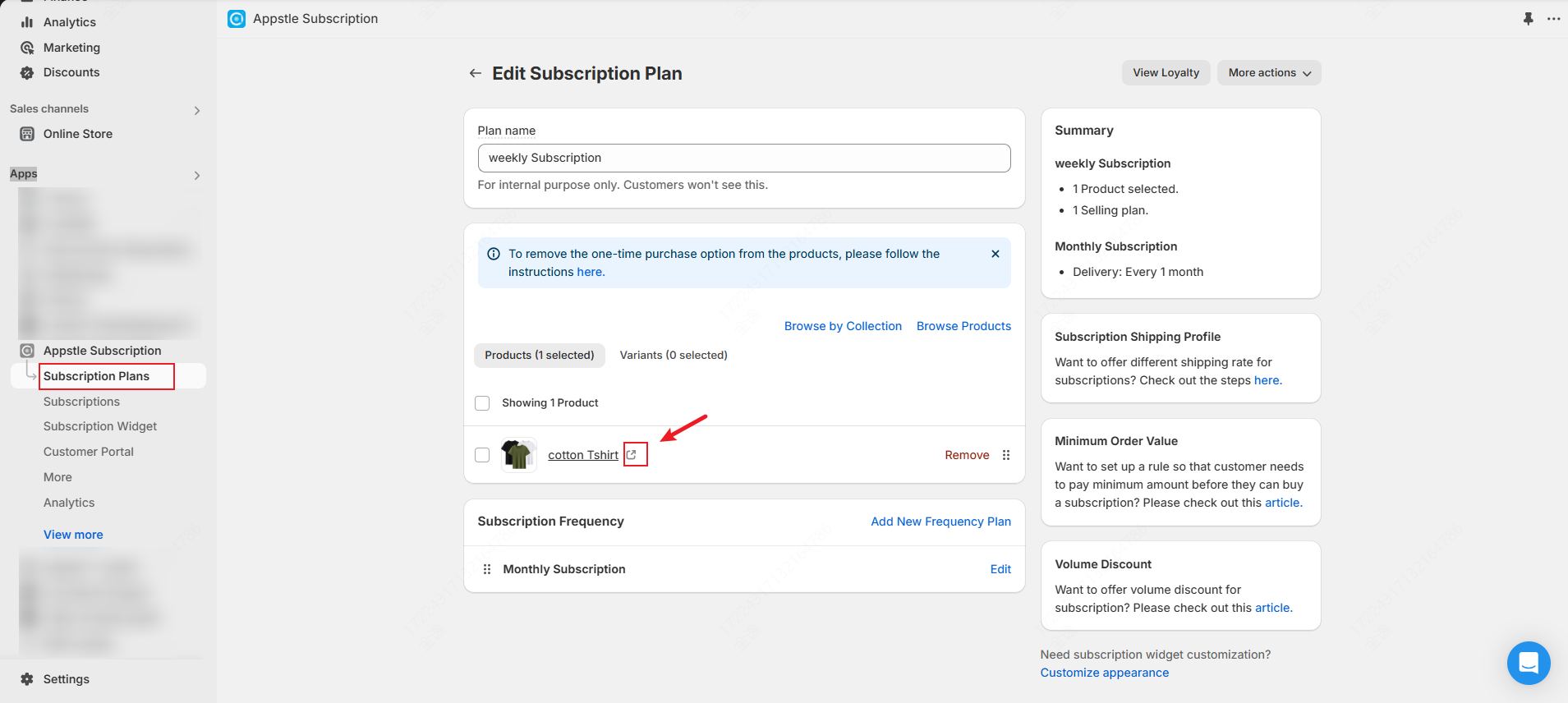Open the Marketing section icon
This screenshot has height=703, width=1568.
[x=27, y=48]
